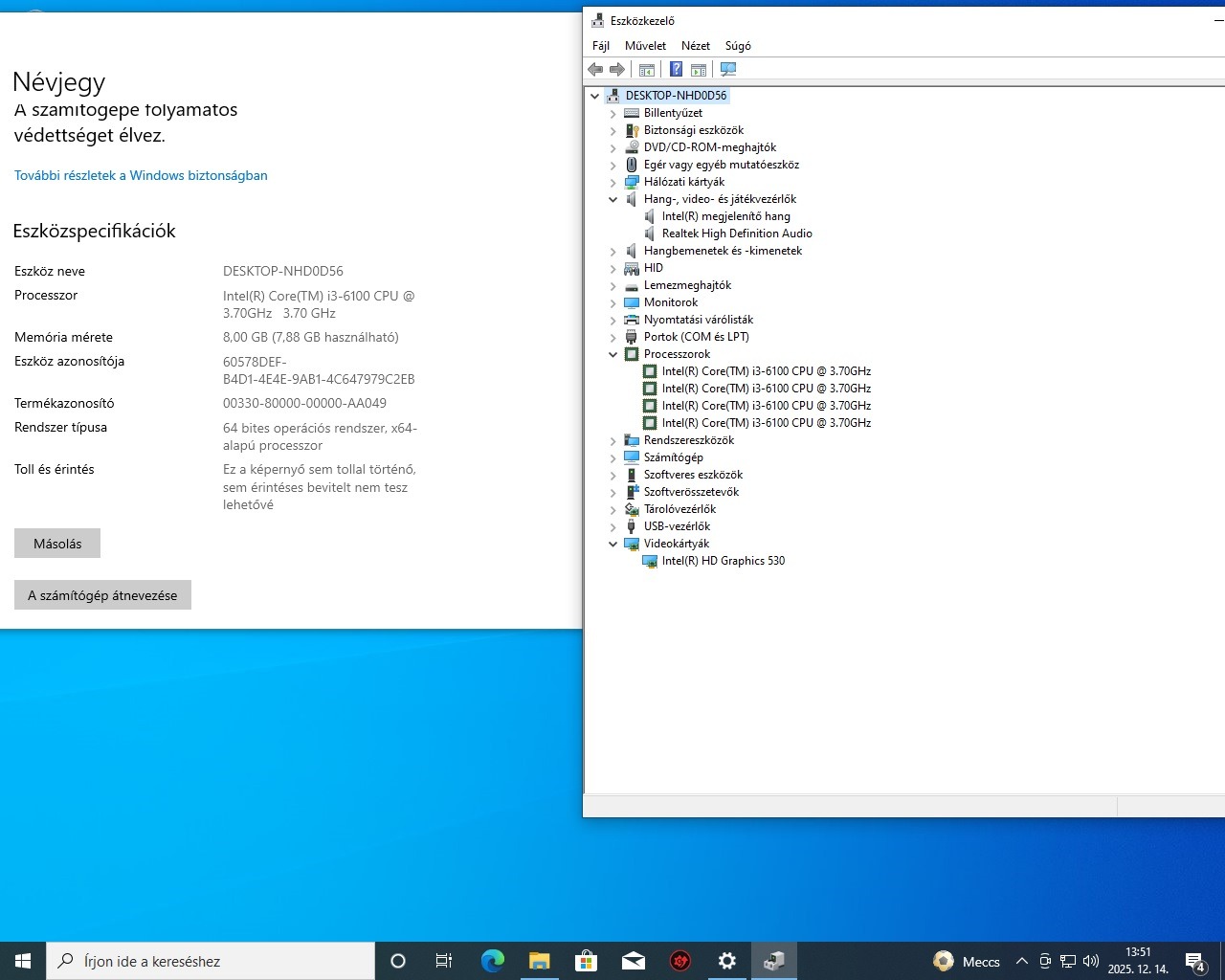1225x980 pixels.
Task: Collapse the DESKTOP-NHD0D56 root node
Action: 595,96
